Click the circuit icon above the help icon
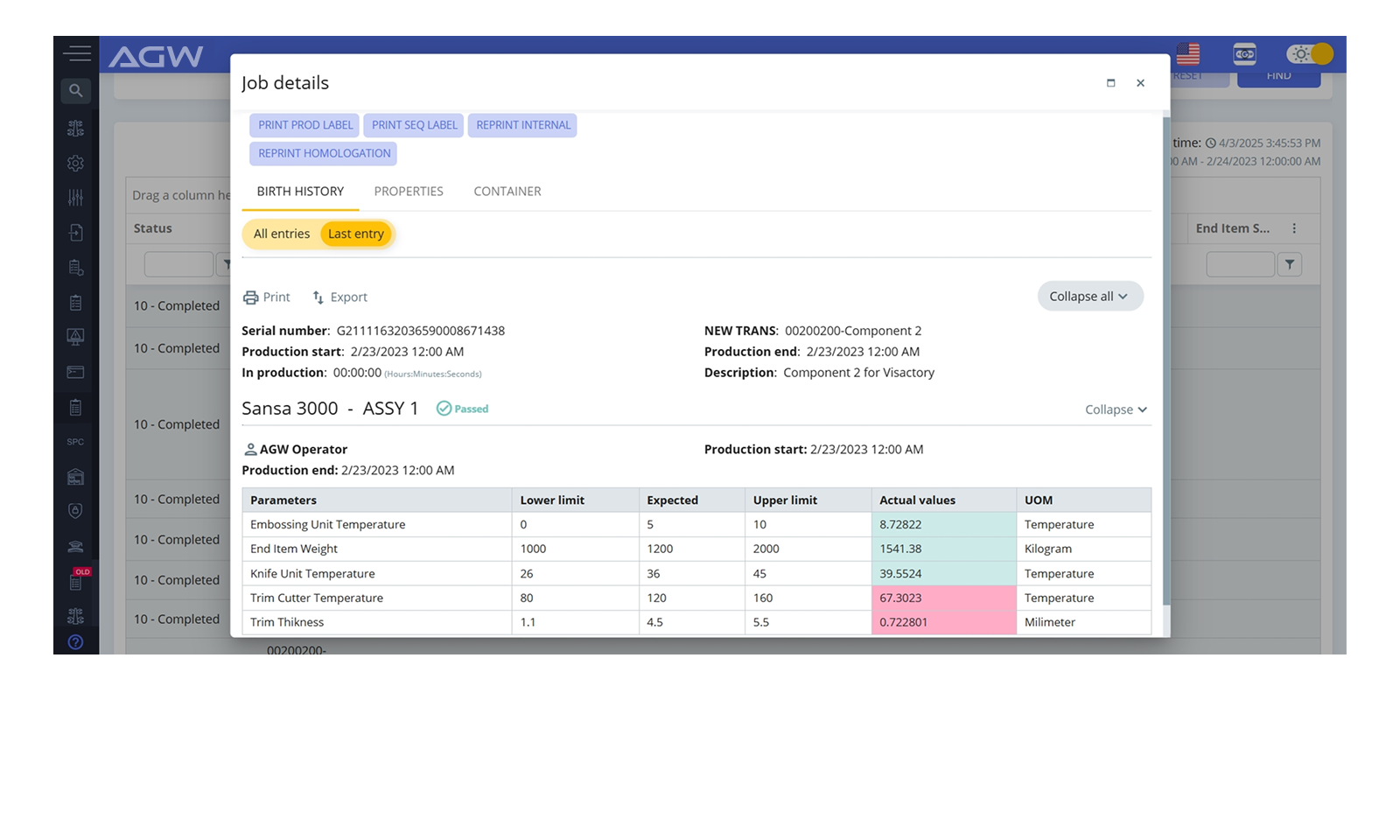 [76, 615]
